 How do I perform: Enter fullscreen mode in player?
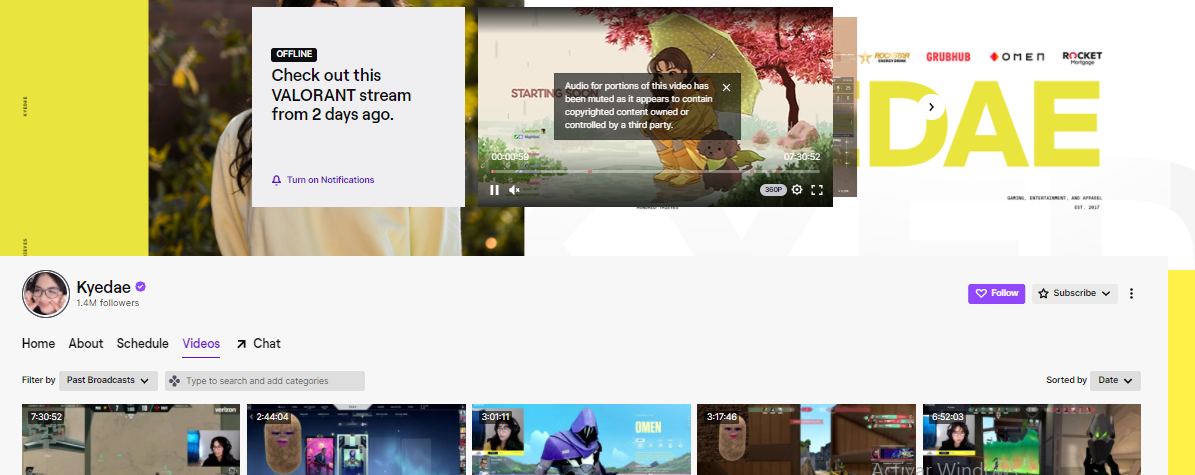pyautogui.click(x=817, y=190)
